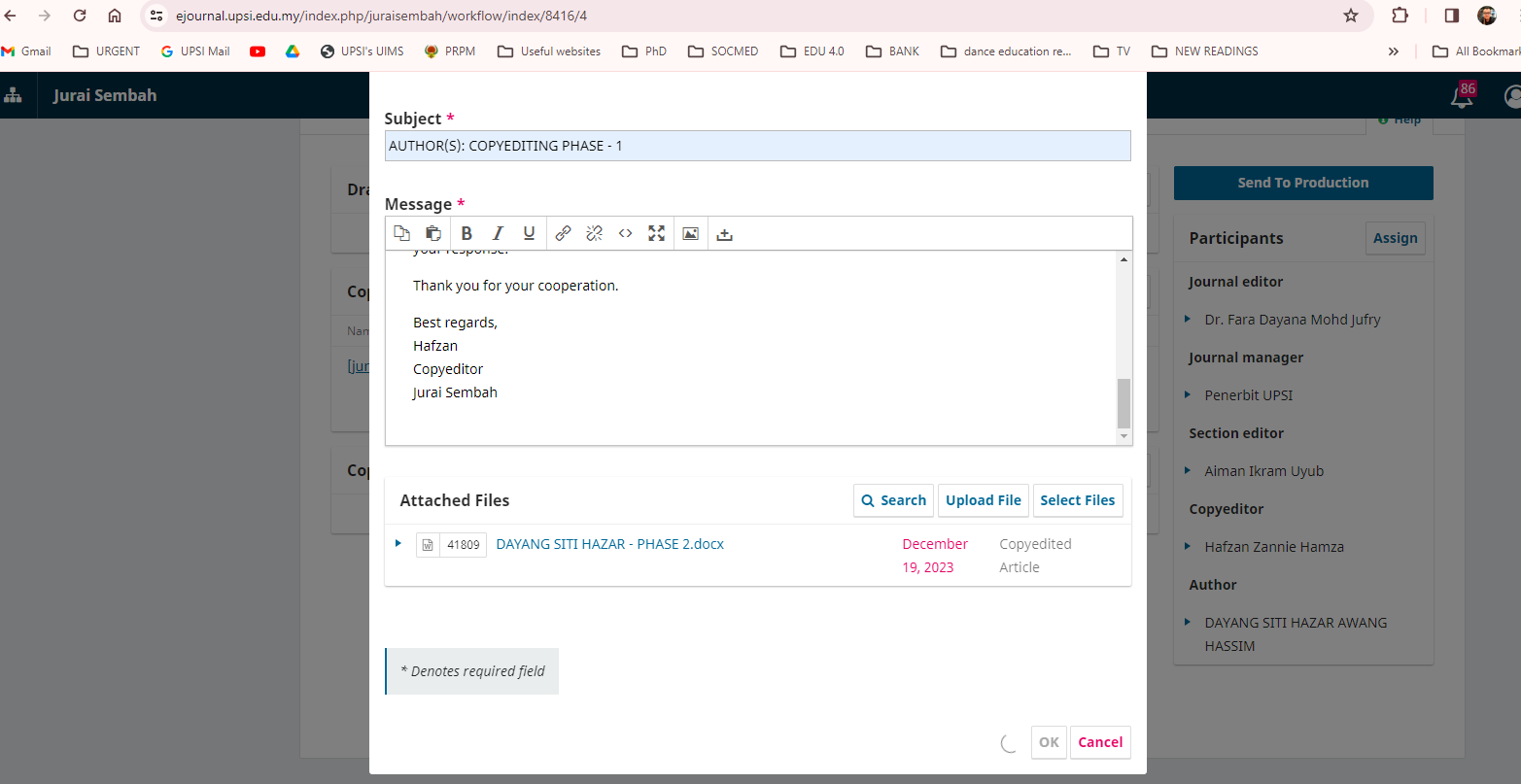Toggle underline formatting in message editor

(529, 233)
